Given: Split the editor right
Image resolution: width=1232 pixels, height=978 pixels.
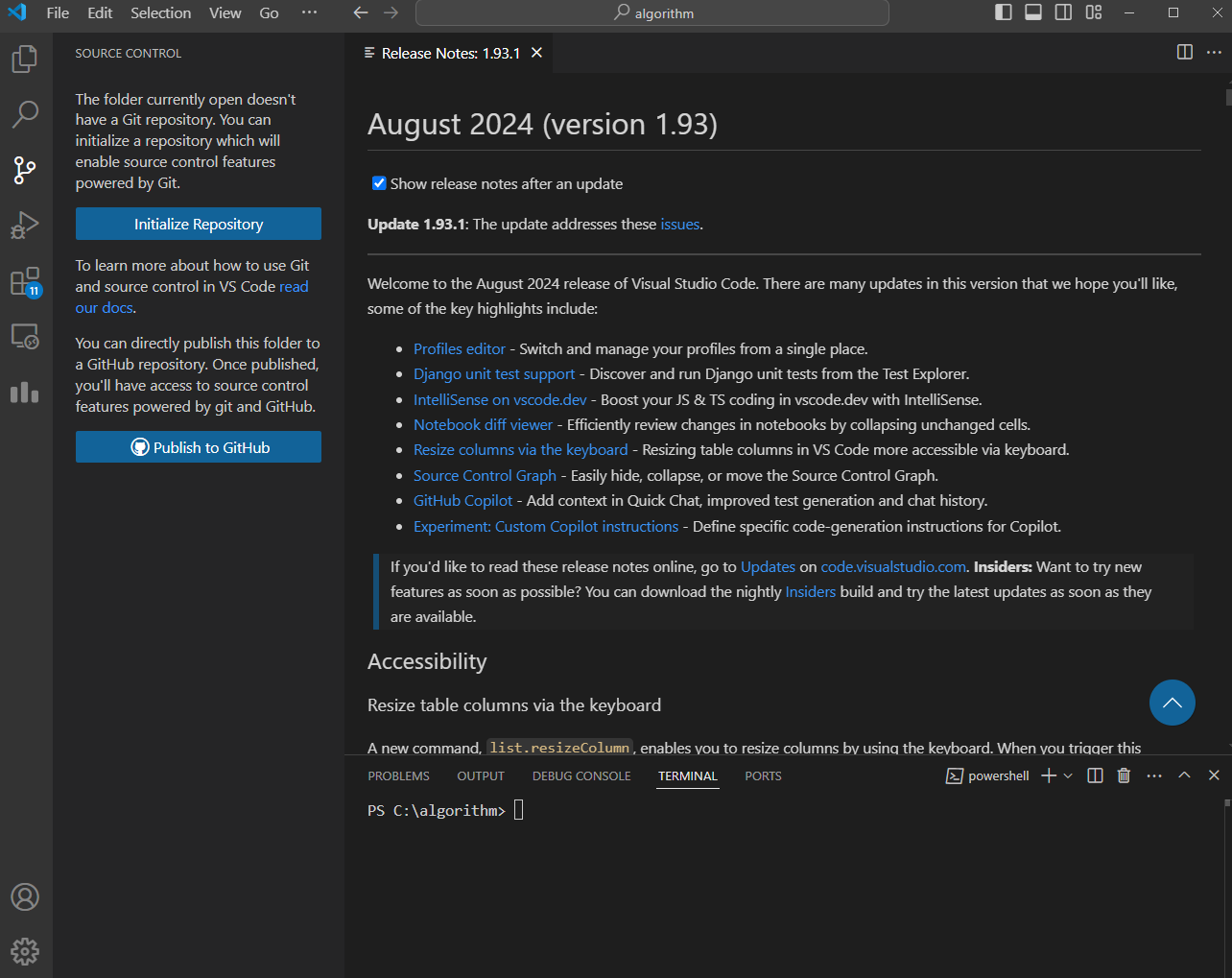Looking at the screenshot, I should tap(1185, 52).
